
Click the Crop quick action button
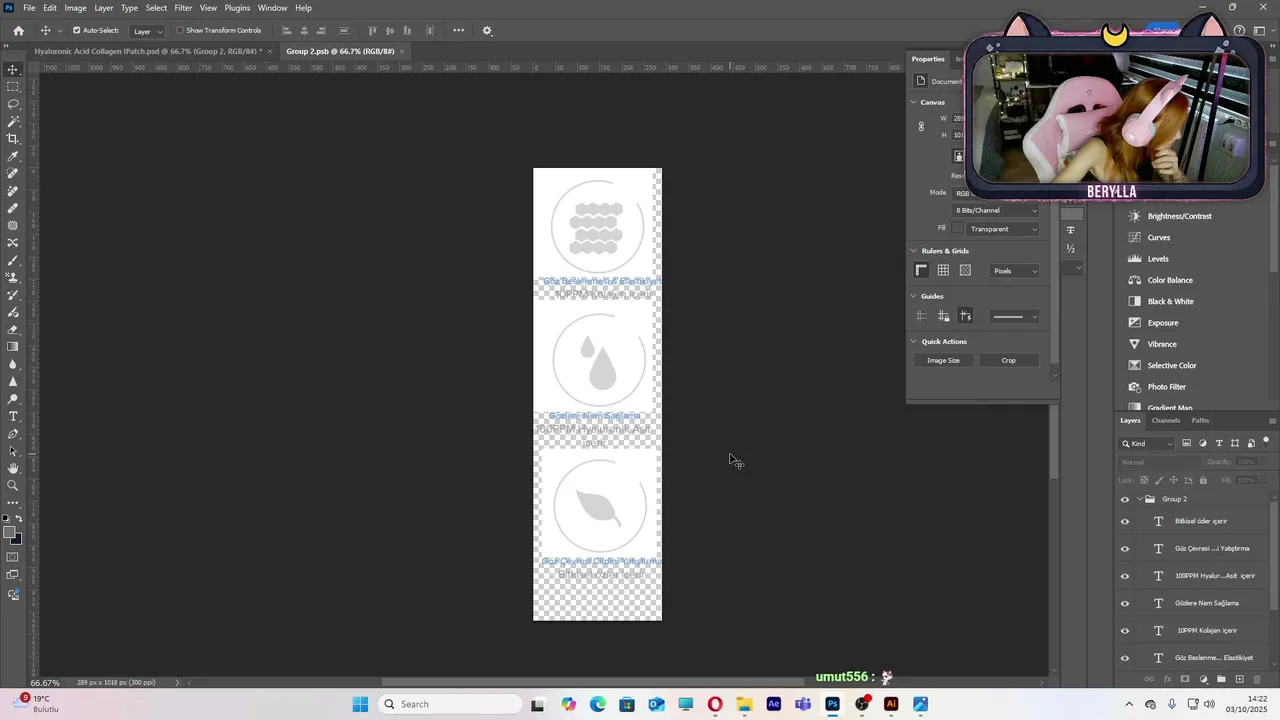click(1008, 360)
